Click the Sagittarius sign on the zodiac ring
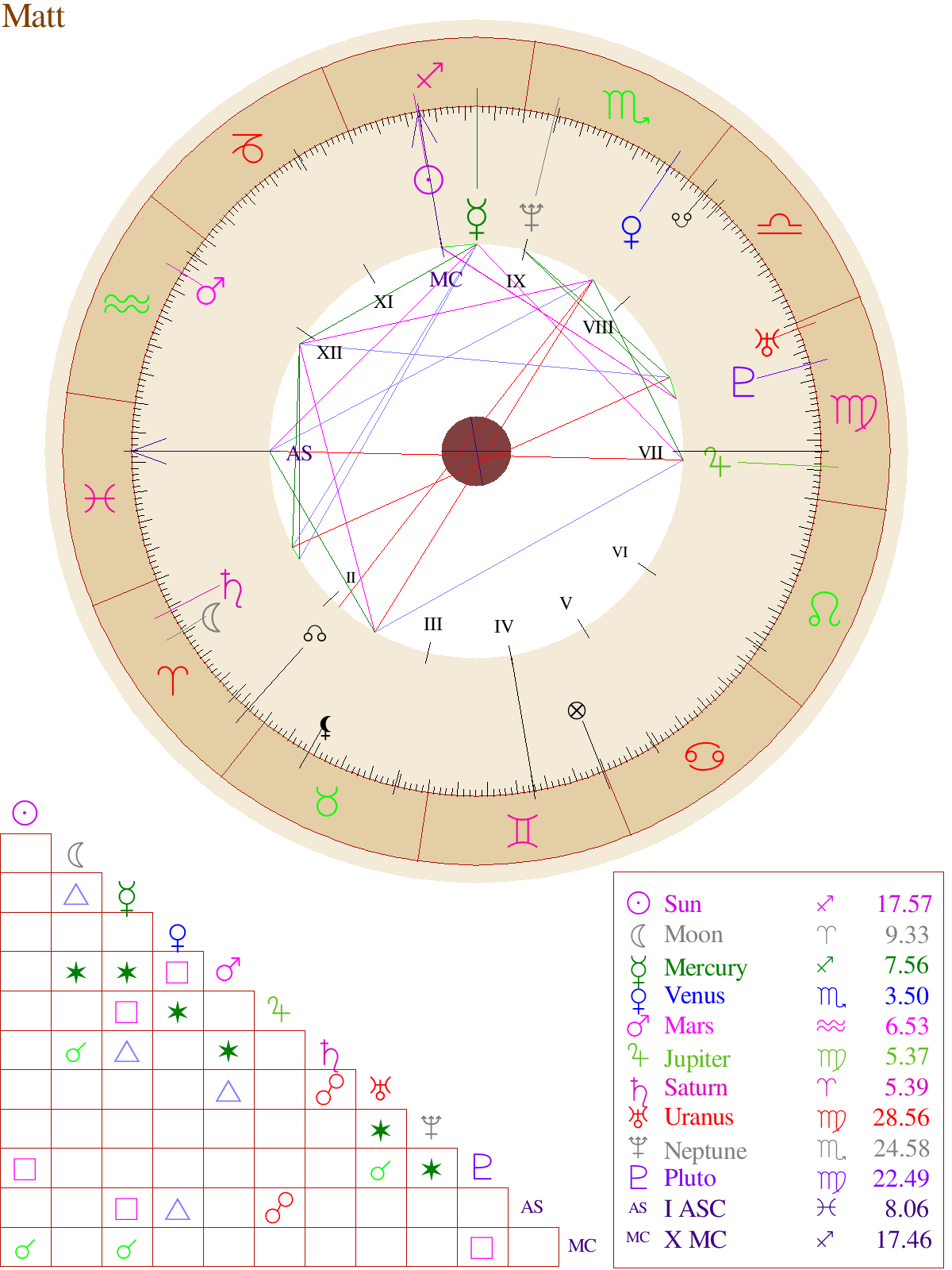The height and width of the screenshot is (1270, 952). click(429, 75)
